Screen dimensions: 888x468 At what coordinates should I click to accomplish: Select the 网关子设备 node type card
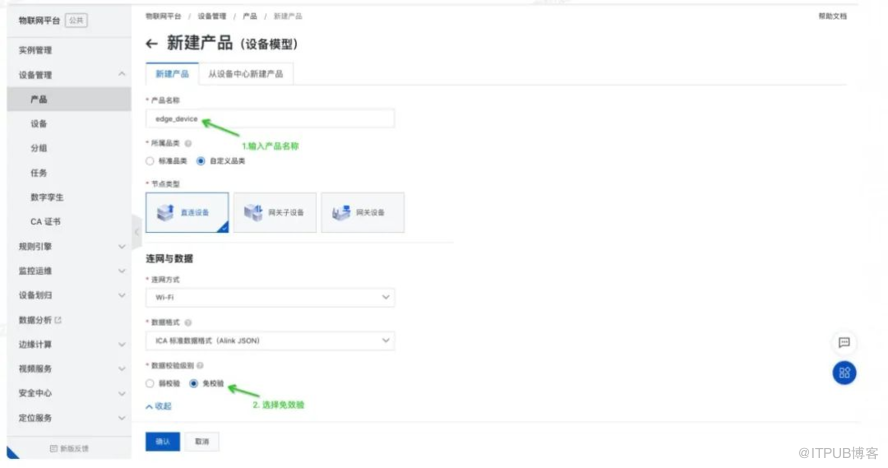[x=275, y=212]
